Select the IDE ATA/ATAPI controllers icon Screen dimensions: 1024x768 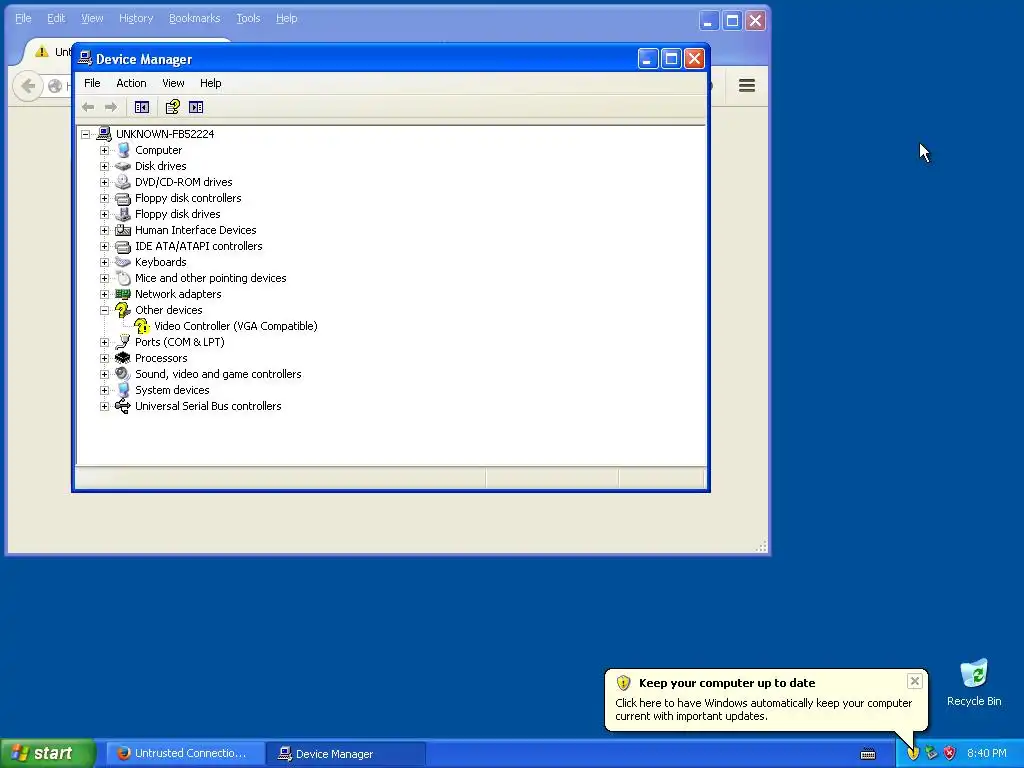click(x=123, y=246)
